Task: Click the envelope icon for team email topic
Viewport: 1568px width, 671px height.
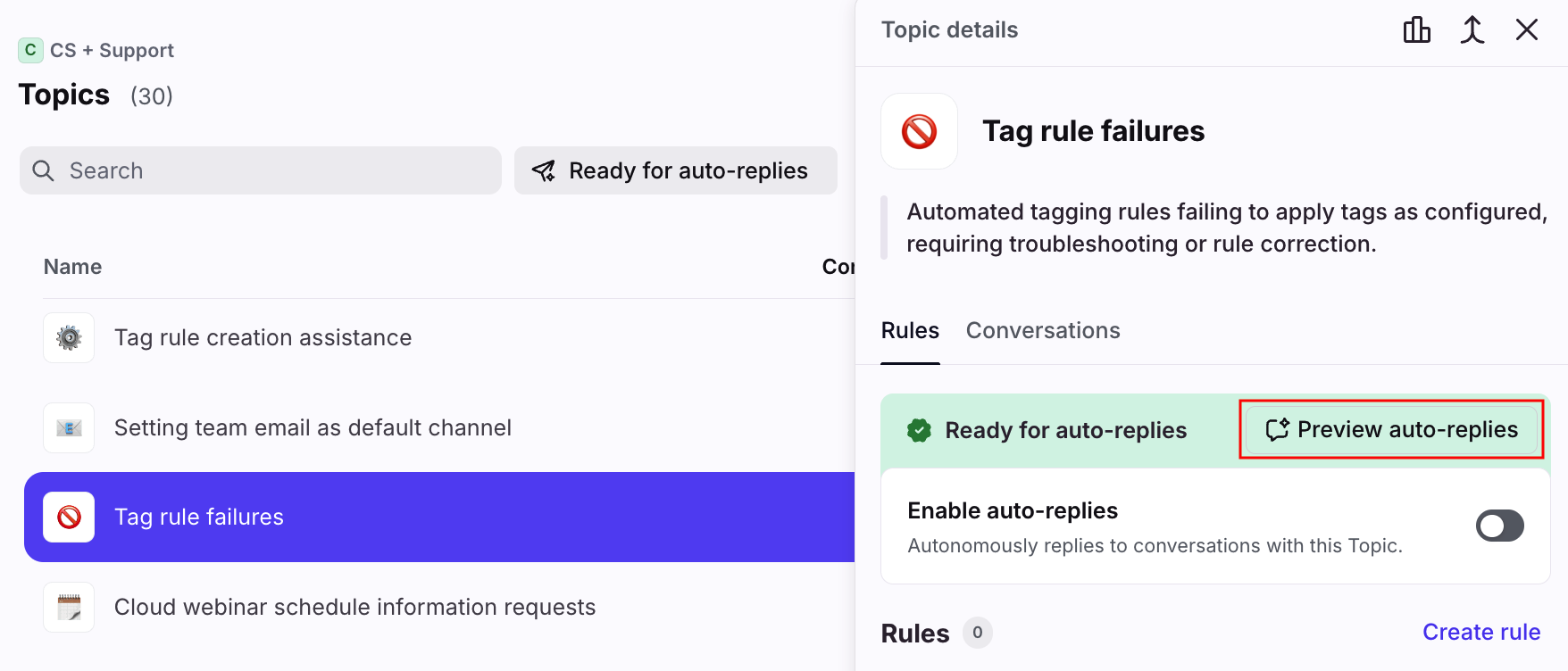Action: pyautogui.click(x=69, y=428)
